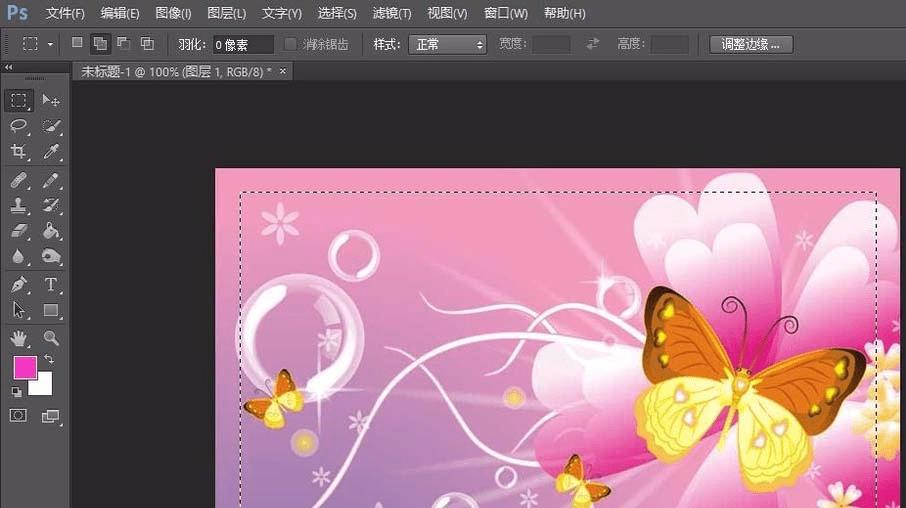Toggle Quick Mask mode
906x508 pixels.
coord(18,416)
